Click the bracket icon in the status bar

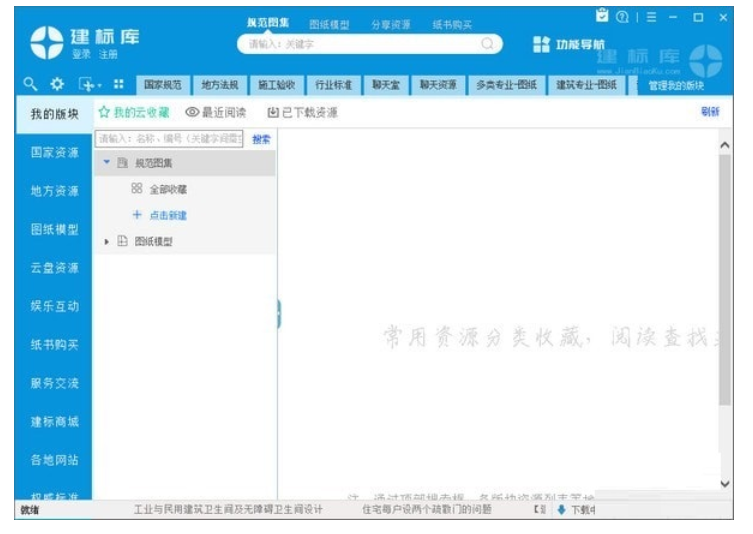540,510
